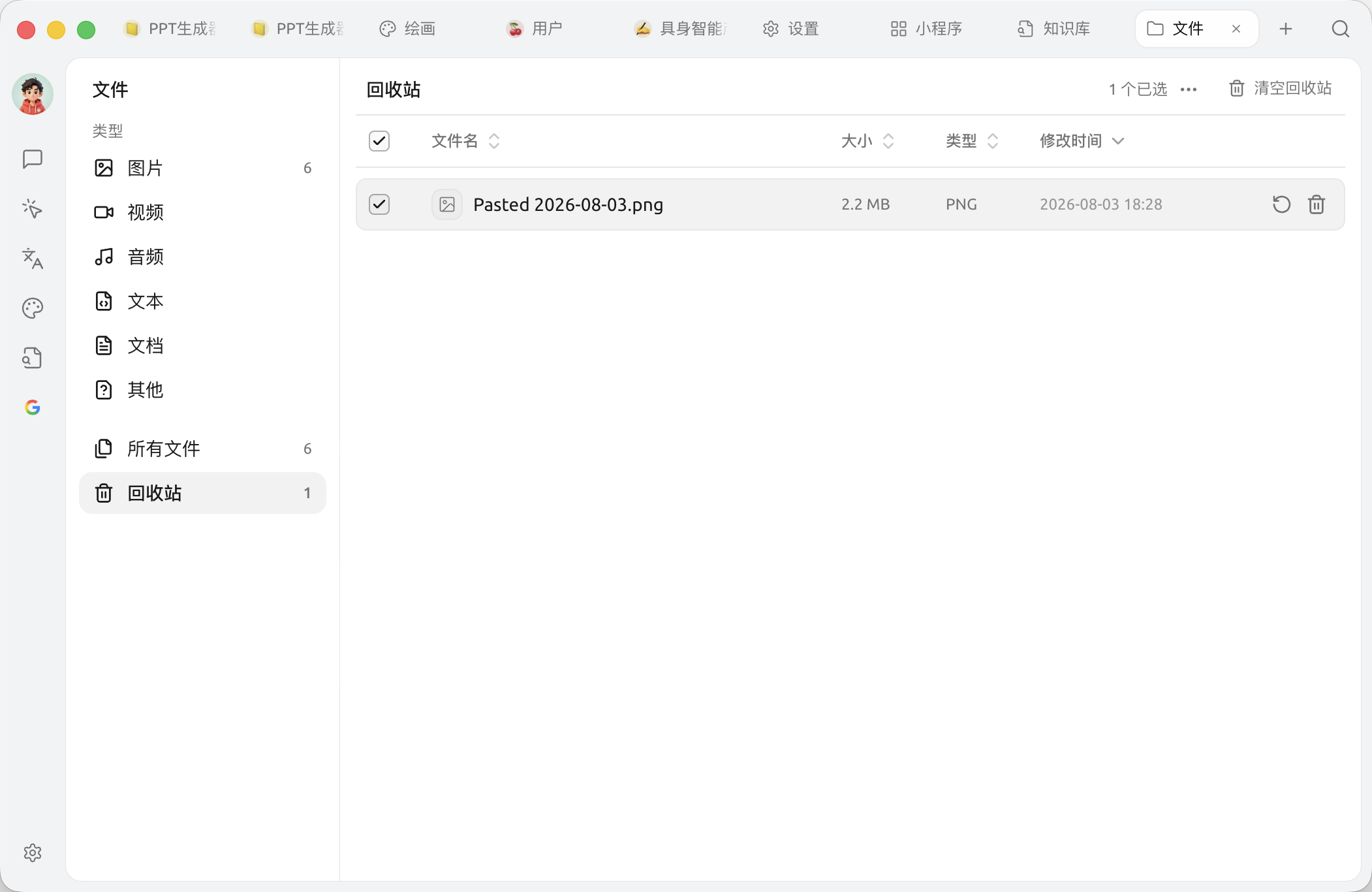Switch to the first PPT生成 tab

[170, 29]
